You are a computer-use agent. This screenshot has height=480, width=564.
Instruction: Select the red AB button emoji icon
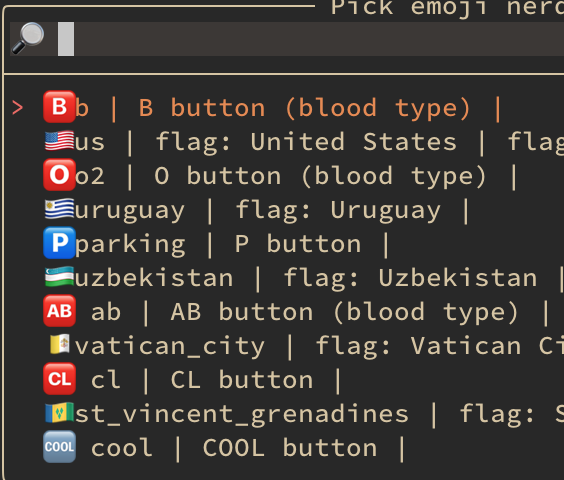point(59,311)
